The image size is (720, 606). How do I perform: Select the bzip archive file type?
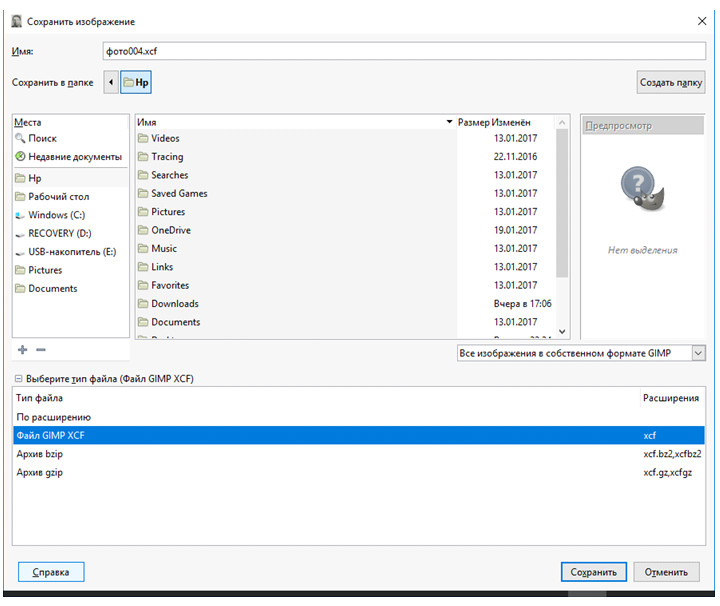(x=40, y=454)
